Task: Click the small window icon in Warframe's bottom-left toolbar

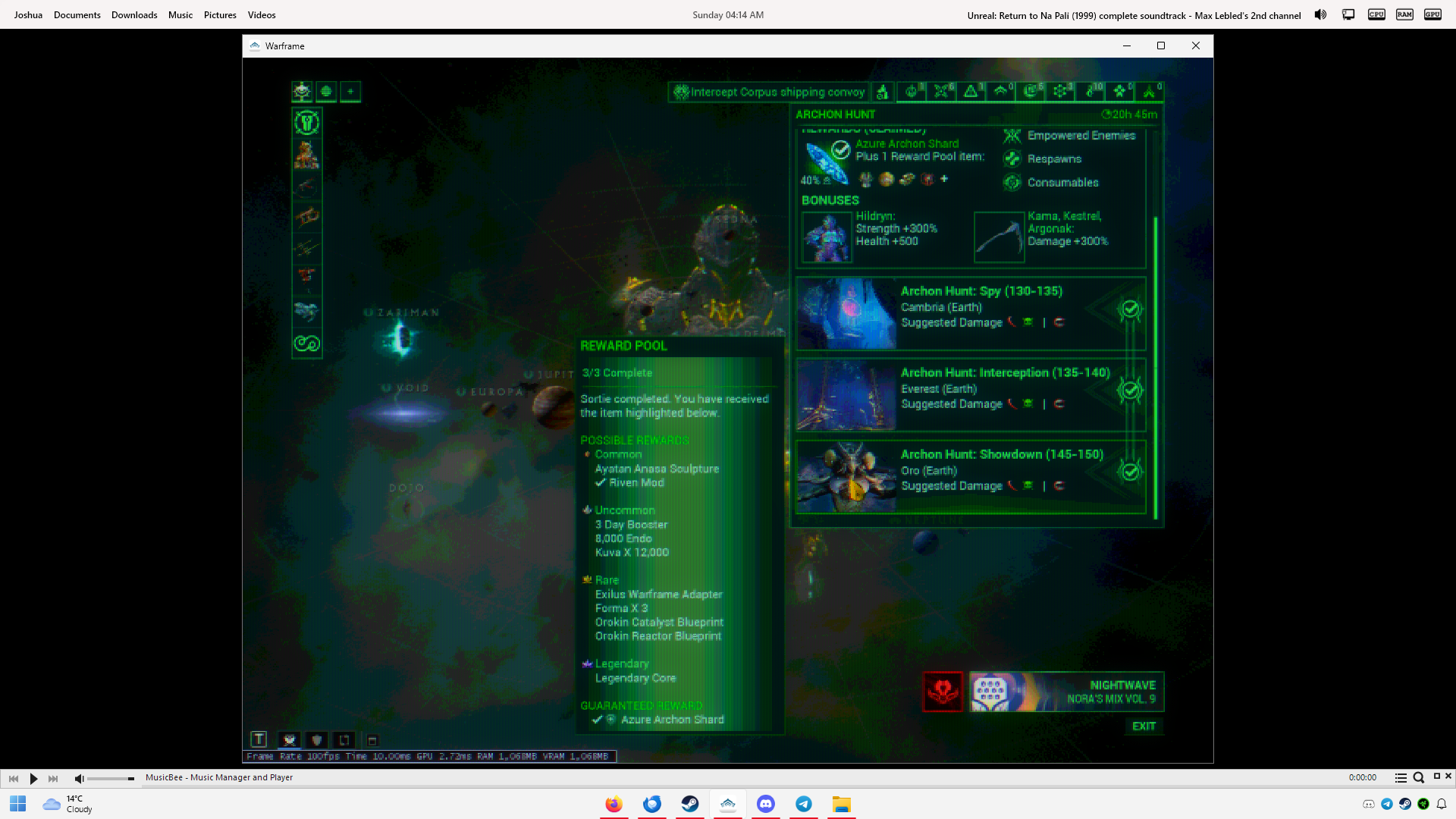Action: 372,740
